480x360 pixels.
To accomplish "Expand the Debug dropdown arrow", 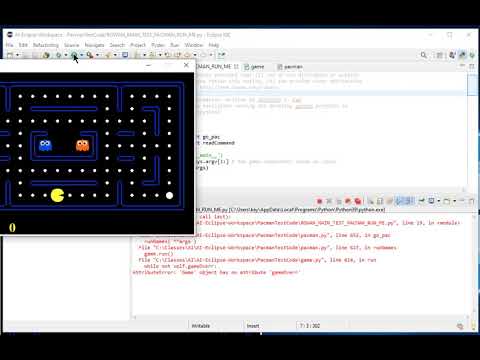I will tap(66, 55).
